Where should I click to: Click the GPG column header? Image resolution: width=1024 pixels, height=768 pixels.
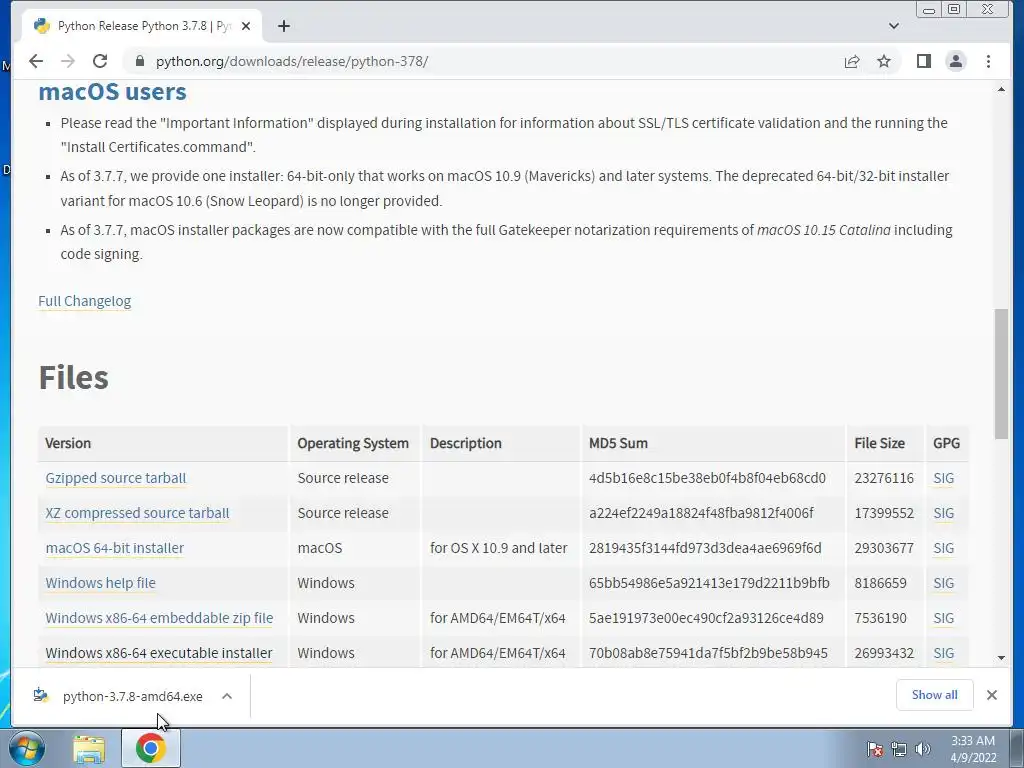coord(946,443)
